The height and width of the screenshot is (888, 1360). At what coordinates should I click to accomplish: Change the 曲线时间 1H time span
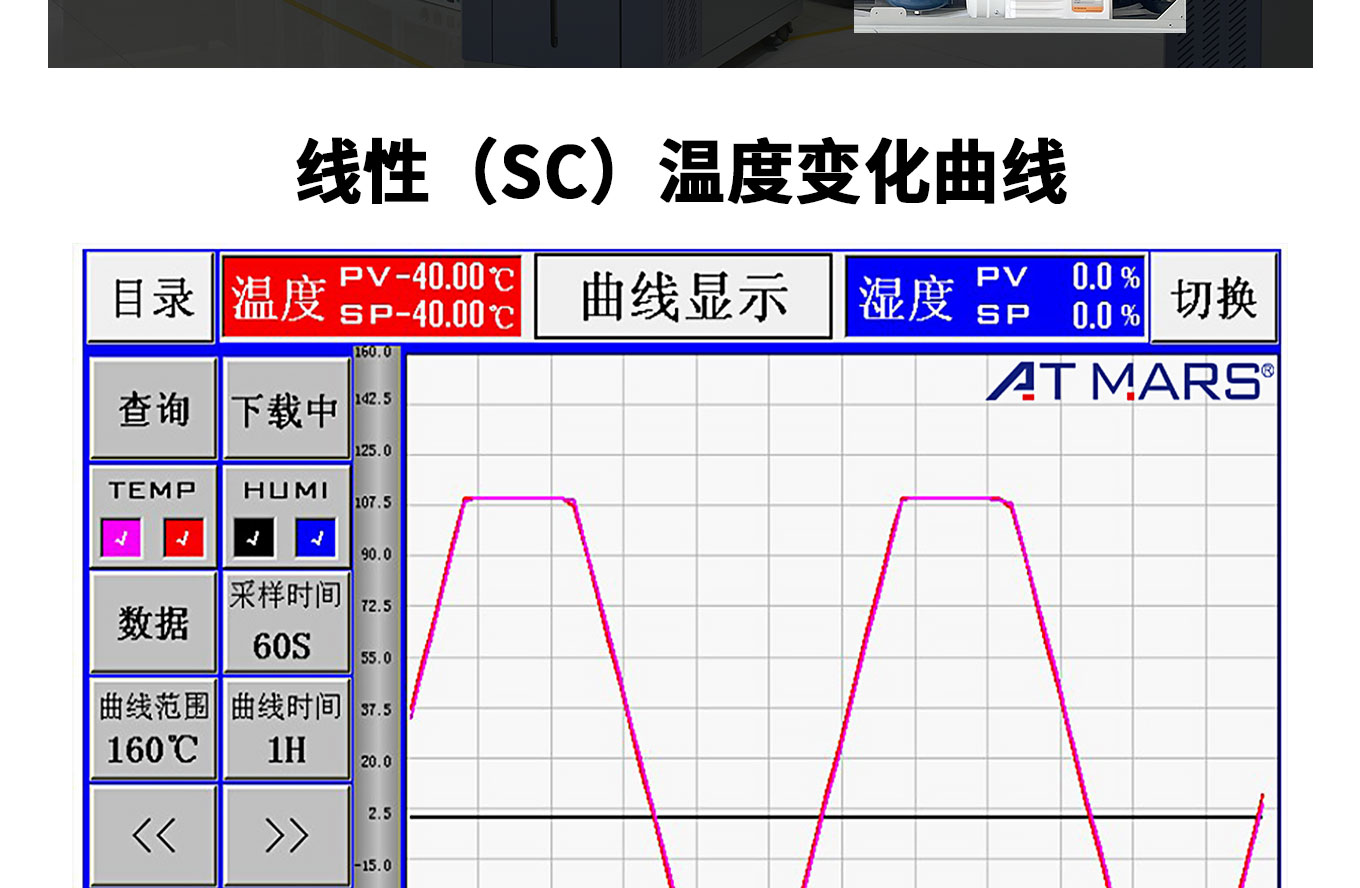[286, 728]
